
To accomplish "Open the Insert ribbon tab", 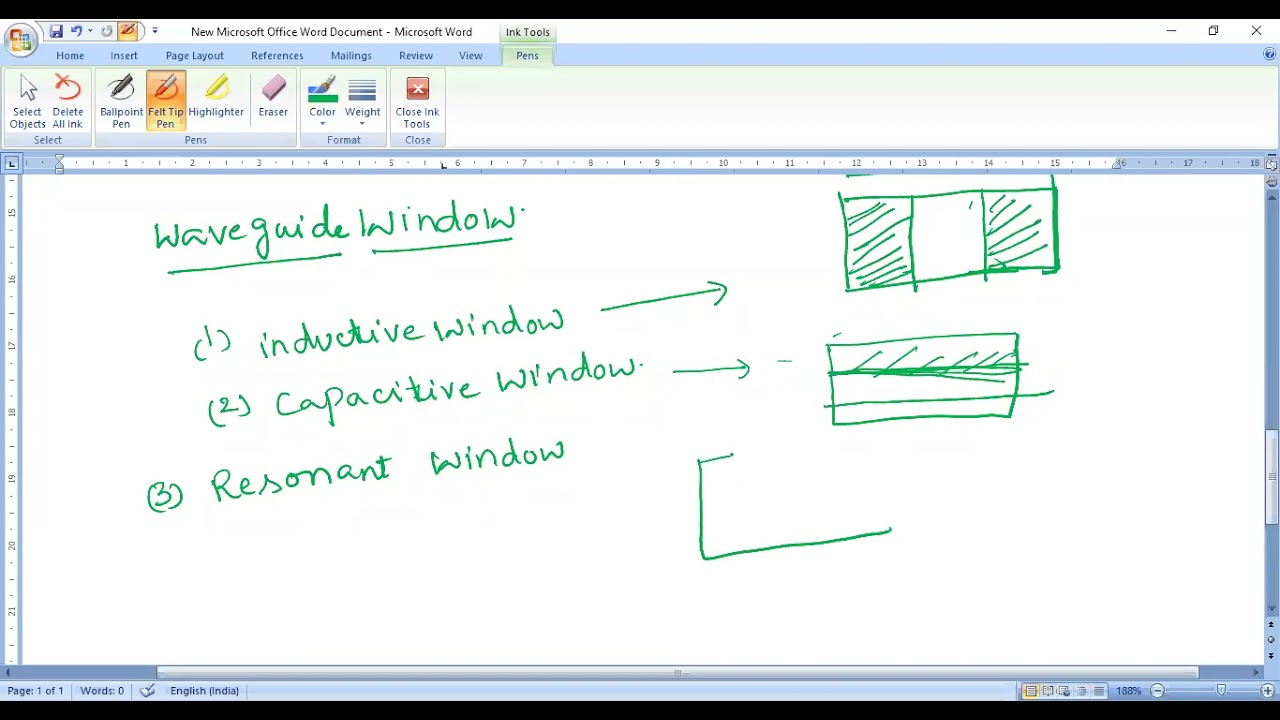I will [124, 56].
